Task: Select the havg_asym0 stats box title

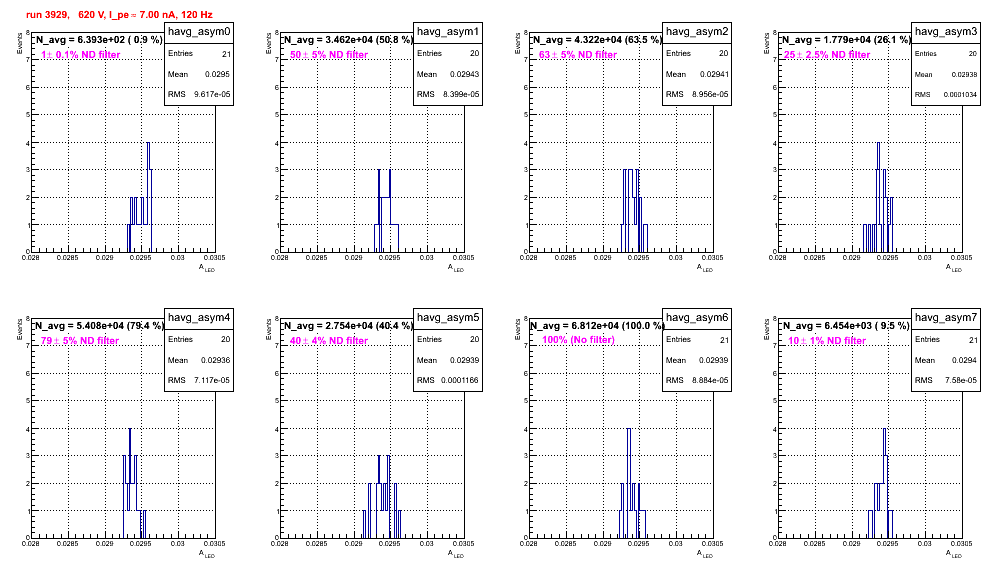Action: (199, 32)
